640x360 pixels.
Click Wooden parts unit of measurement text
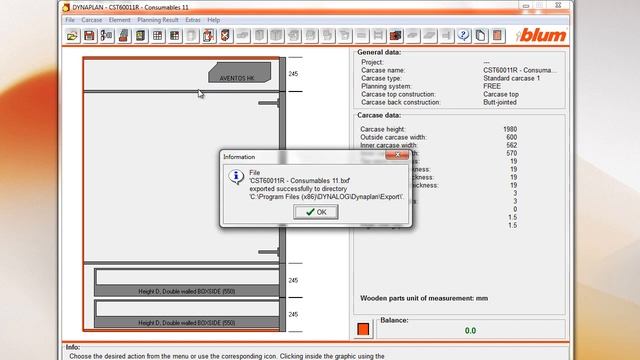[x=424, y=298]
